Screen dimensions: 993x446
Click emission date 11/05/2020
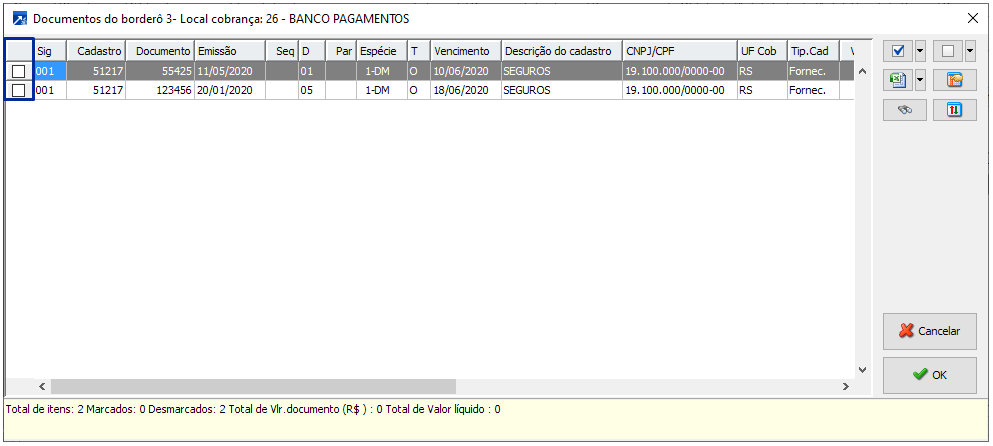tap(229, 72)
